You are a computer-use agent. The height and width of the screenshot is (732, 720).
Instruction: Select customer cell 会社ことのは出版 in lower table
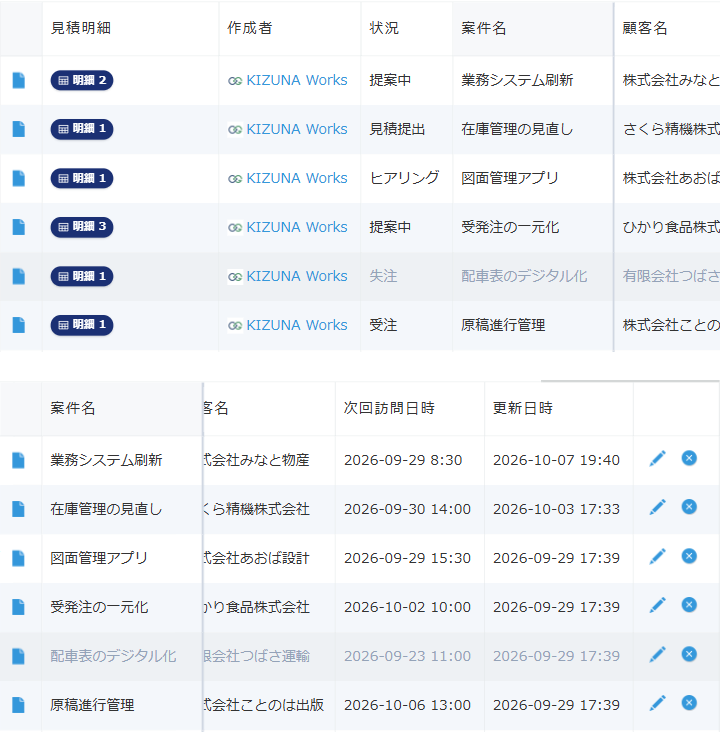click(x=264, y=705)
